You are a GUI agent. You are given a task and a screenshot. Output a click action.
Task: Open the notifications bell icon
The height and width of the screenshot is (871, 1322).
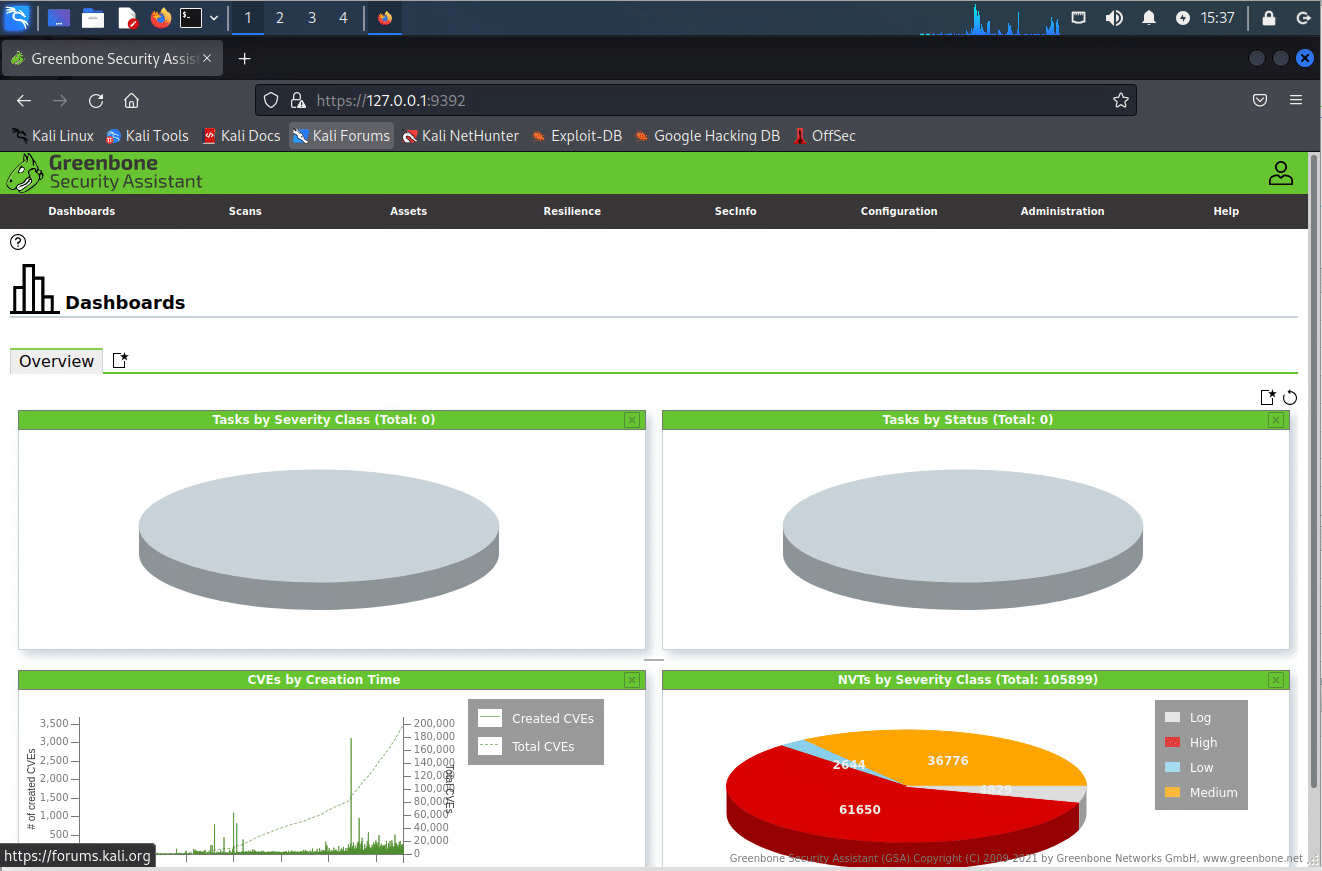click(x=1149, y=18)
